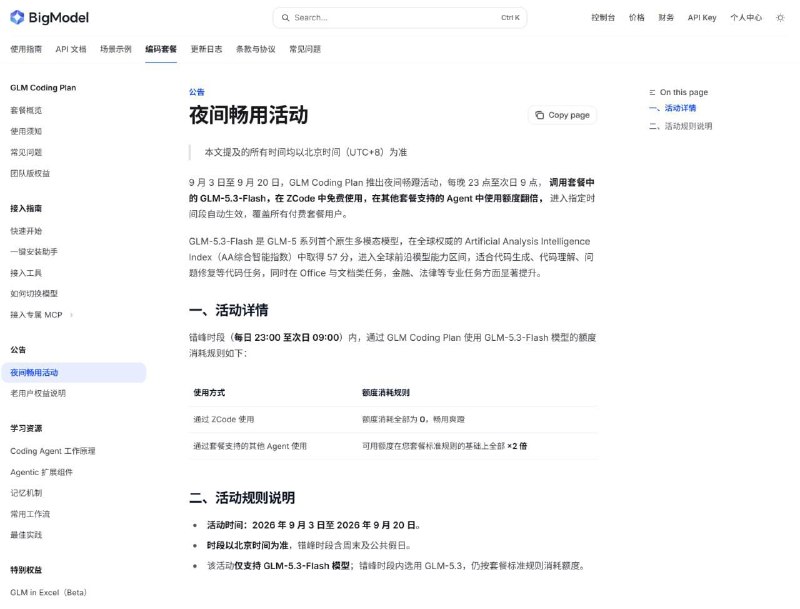Click the 额度消耗规则 table header
Screen dimensions: 800x609
[386, 393]
